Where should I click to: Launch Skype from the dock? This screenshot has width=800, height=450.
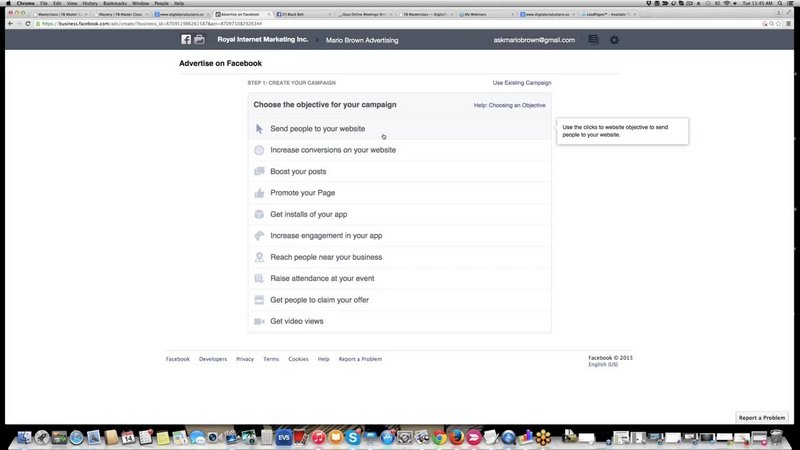click(353, 437)
